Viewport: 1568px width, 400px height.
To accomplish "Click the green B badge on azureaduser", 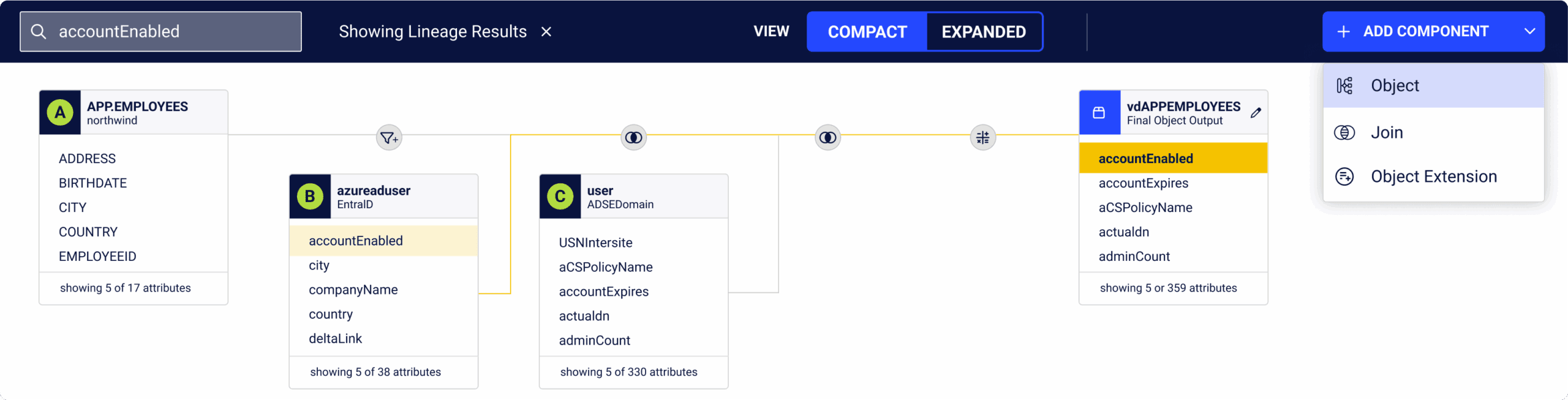I will tap(310, 197).
